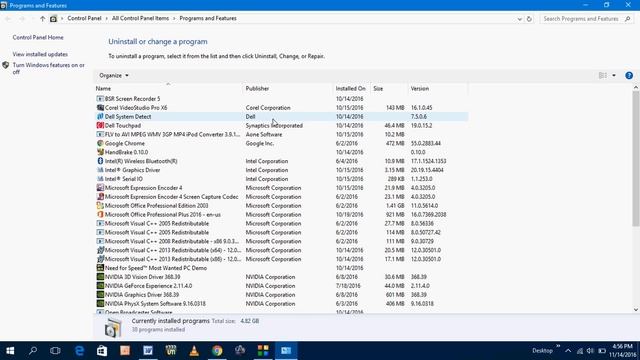This screenshot has height=360, width=640.
Task: Select Intel Serial IO row
Action: click(281, 179)
